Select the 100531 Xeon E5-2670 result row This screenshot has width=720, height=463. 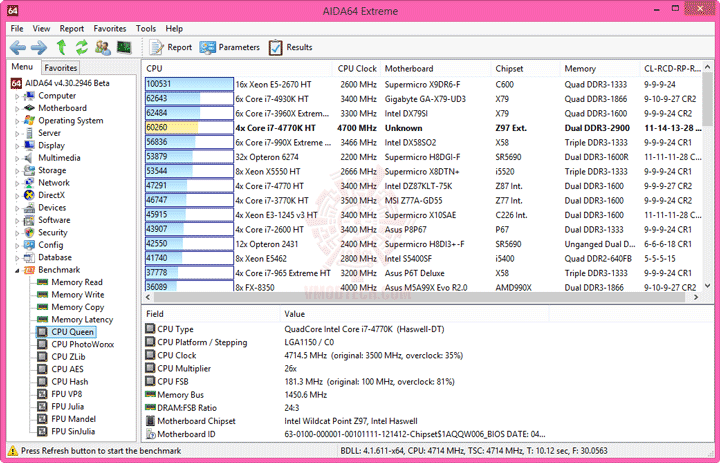pyautogui.click(x=423, y=85)
